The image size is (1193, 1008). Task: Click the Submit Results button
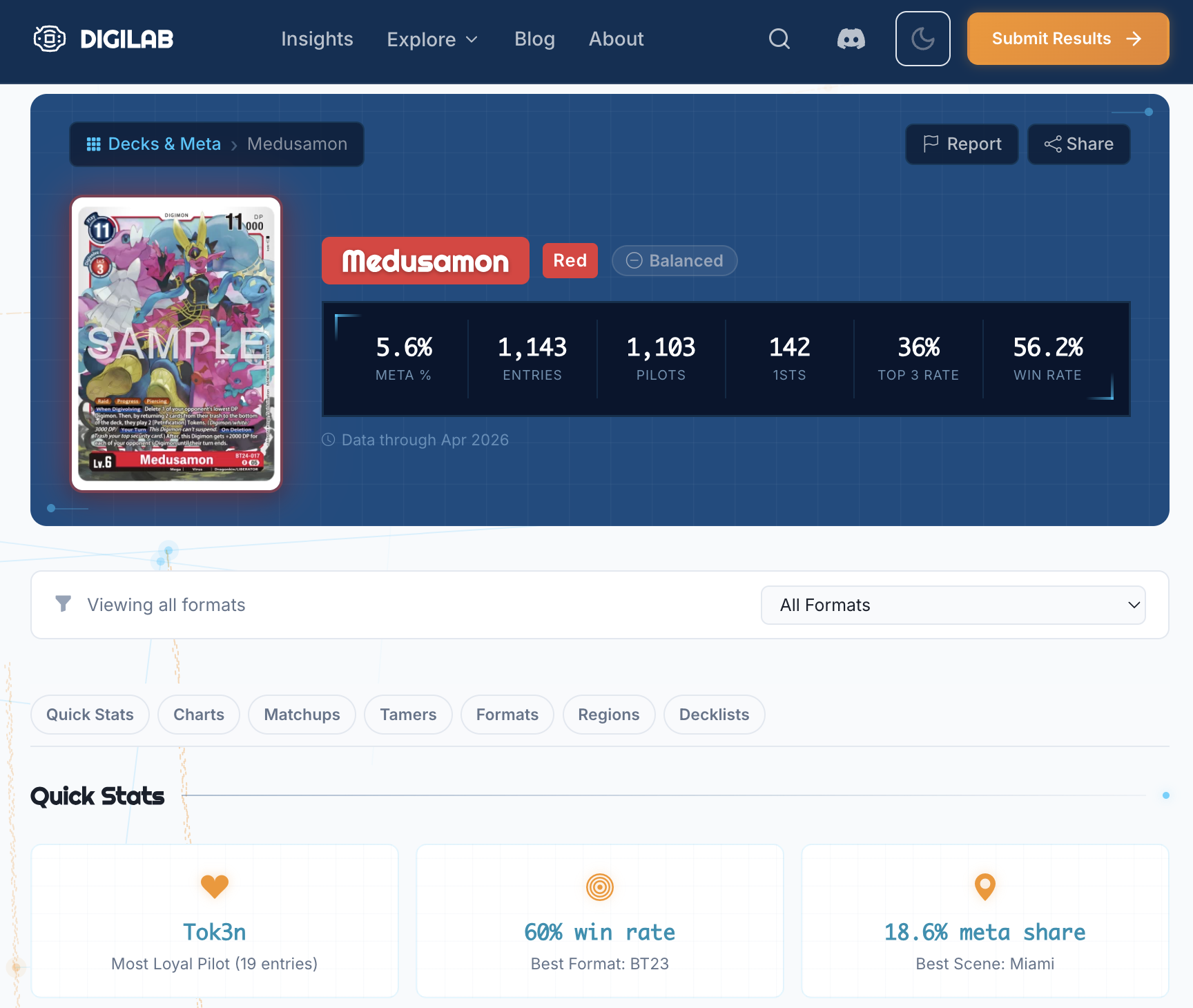click(1068, 39)
